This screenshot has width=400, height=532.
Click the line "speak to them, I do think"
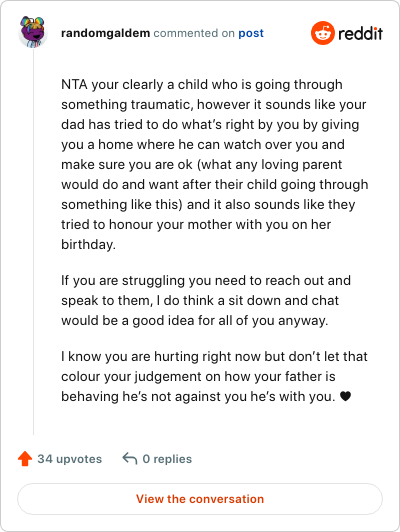coord(200,301)
